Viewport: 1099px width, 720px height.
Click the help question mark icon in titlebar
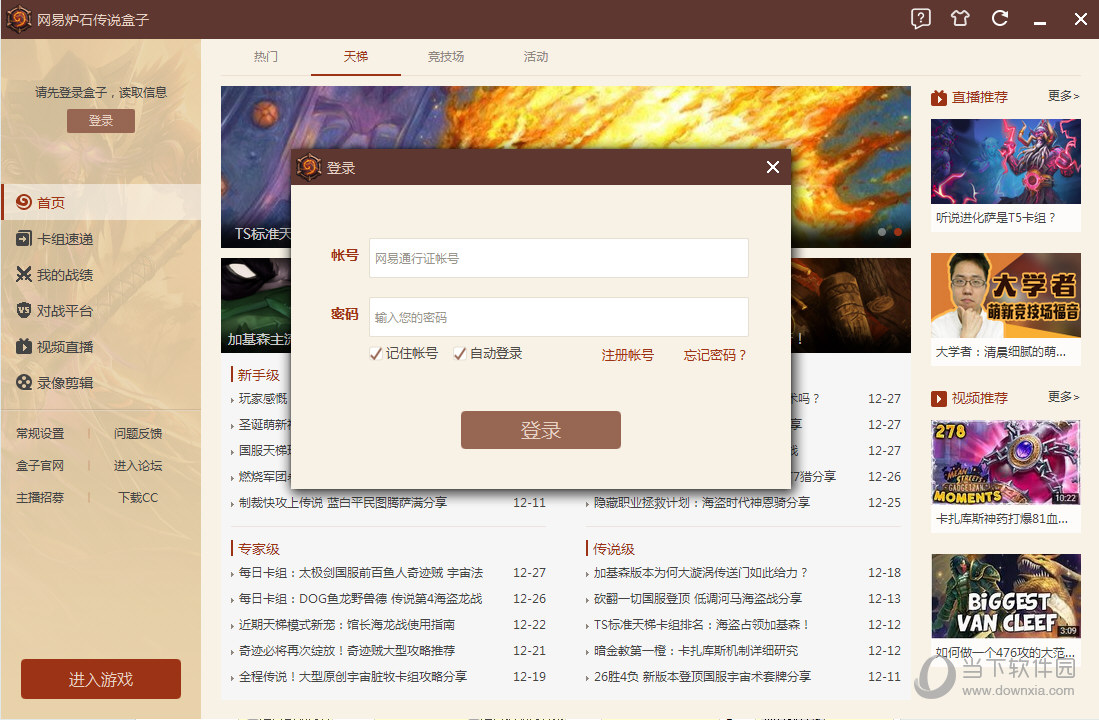(919, 19)
